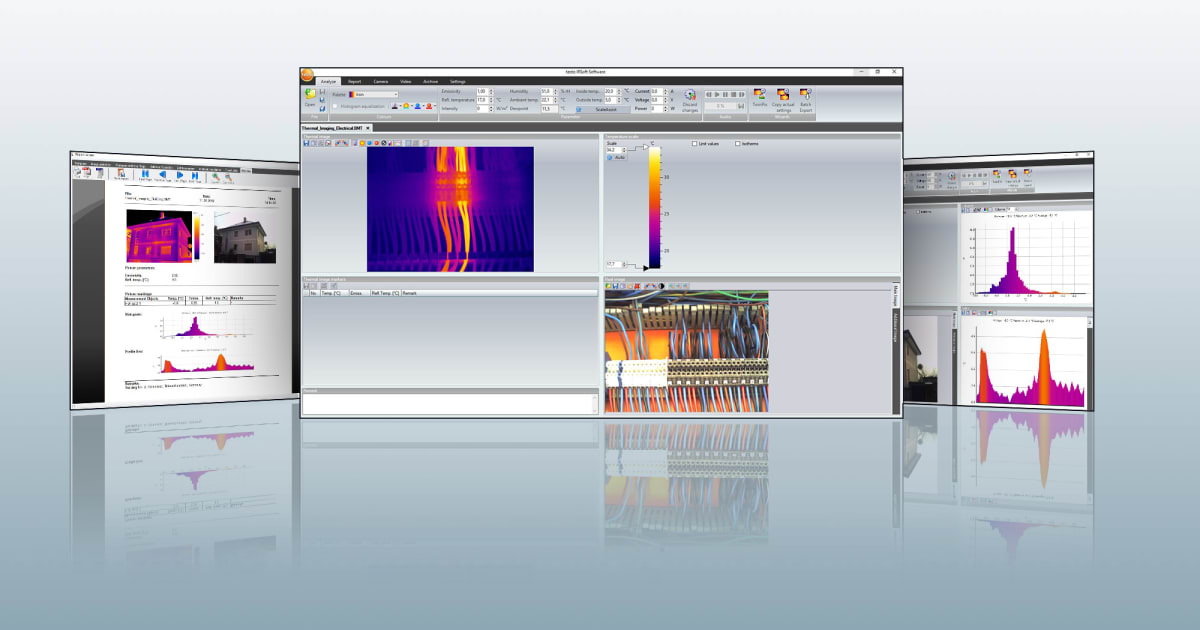Click Copy actual settings icon

(x=782, y=97)
